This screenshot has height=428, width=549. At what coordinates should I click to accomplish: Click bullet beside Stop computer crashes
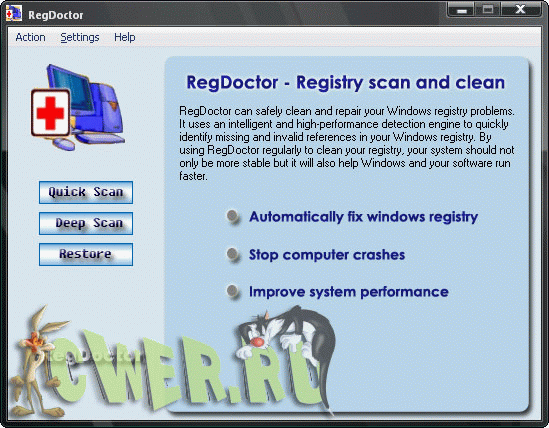click(233, 254)
